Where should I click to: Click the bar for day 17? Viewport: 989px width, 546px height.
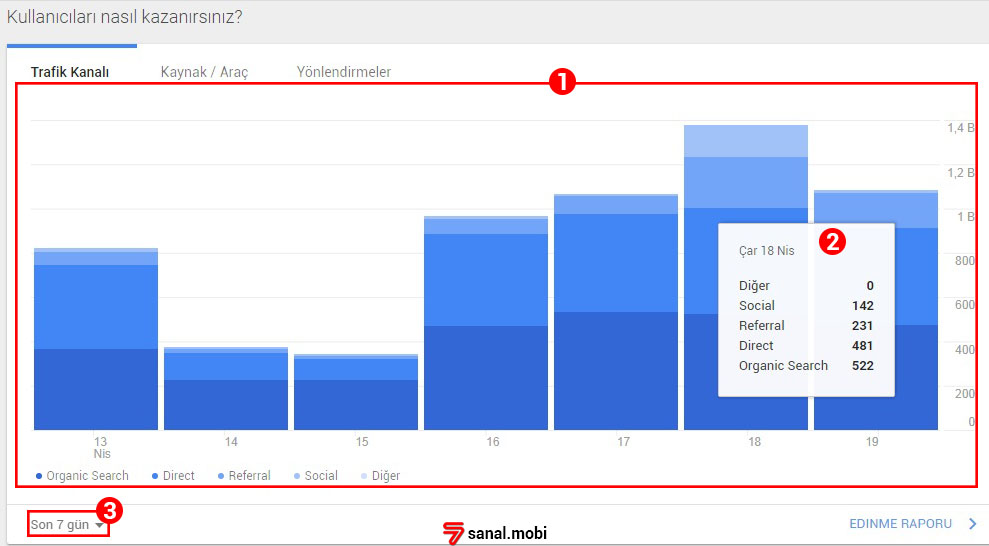tap(616, 315)
